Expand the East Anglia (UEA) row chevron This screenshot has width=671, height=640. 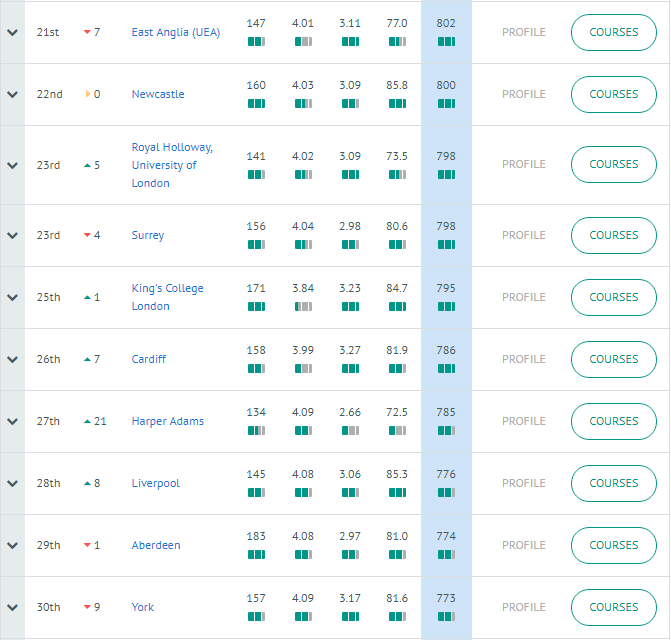coord(12,32)
